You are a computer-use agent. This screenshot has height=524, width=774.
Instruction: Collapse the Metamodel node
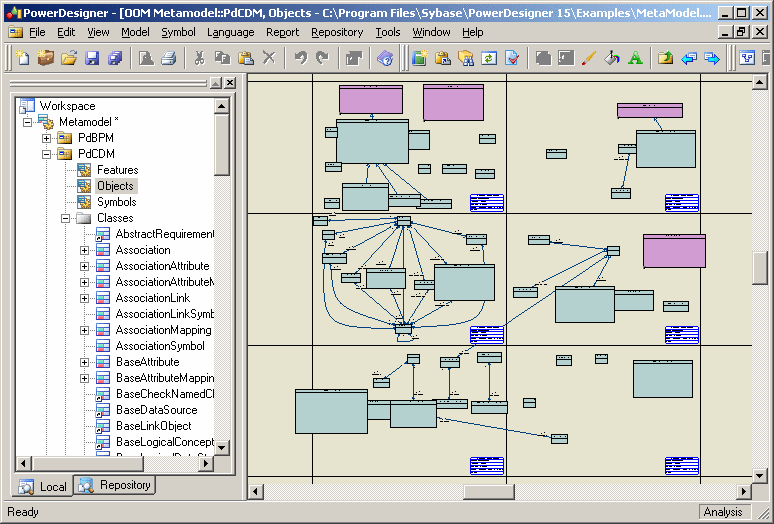28,122
